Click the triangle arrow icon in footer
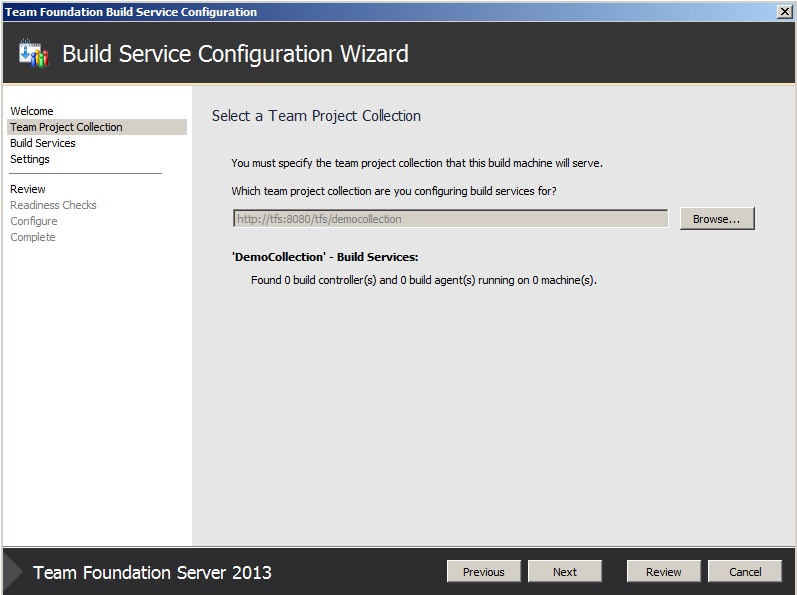797x595 pixels. [x=13, y=572]
